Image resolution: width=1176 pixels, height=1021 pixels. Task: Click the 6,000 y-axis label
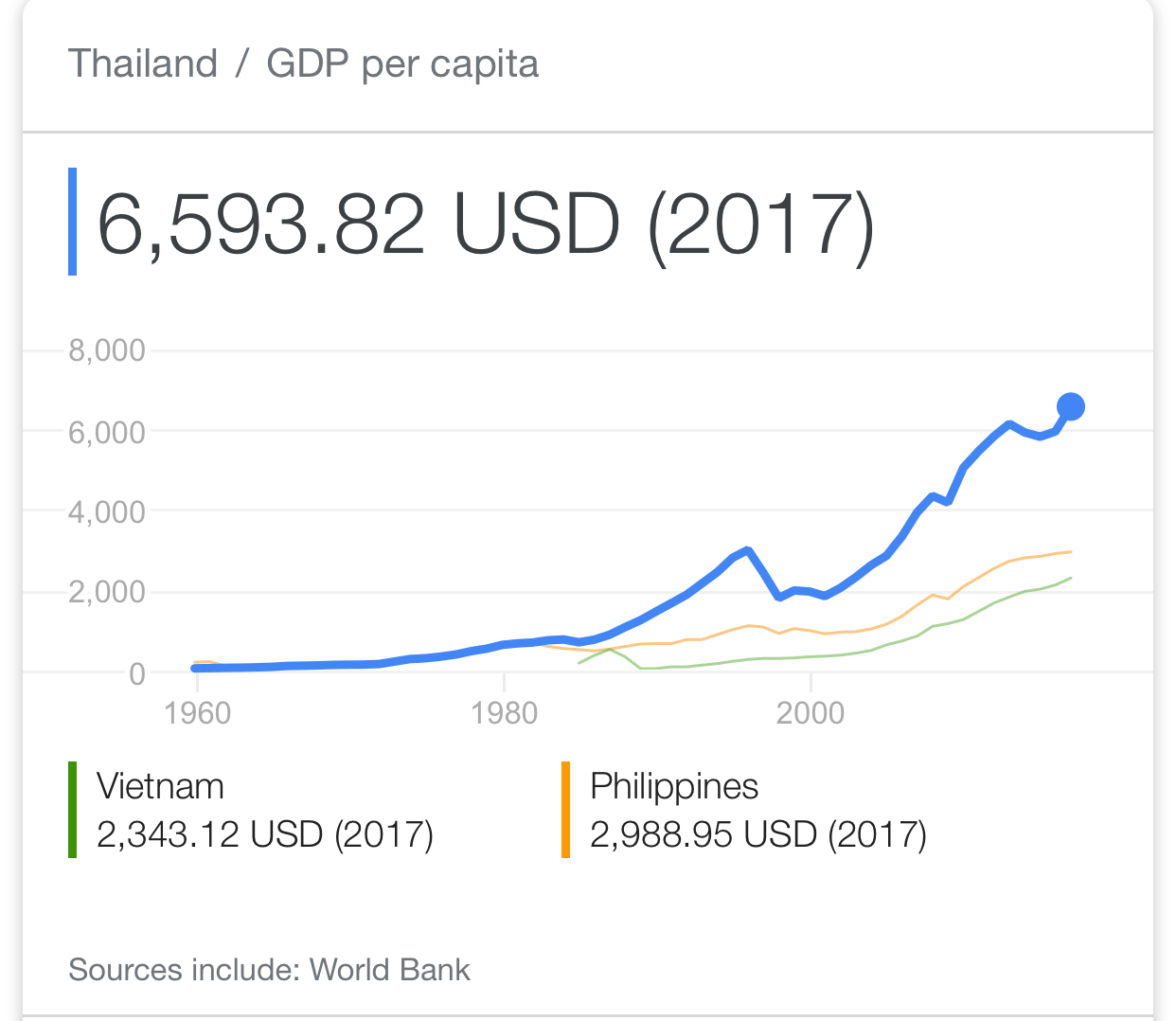click(x=107, y=432)
